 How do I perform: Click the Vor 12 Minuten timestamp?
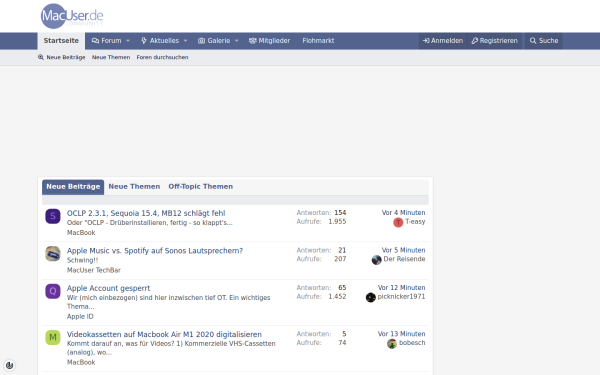(401, 288)
